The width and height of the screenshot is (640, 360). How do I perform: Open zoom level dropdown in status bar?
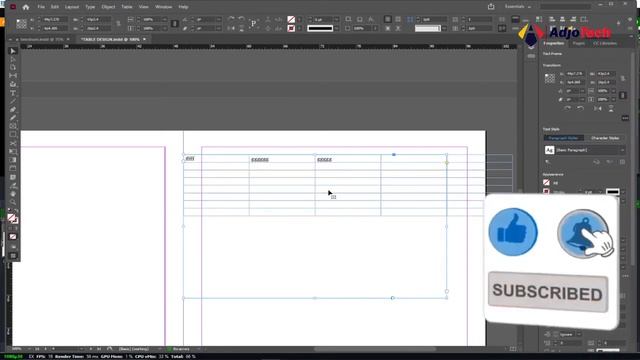coord(29,349)
